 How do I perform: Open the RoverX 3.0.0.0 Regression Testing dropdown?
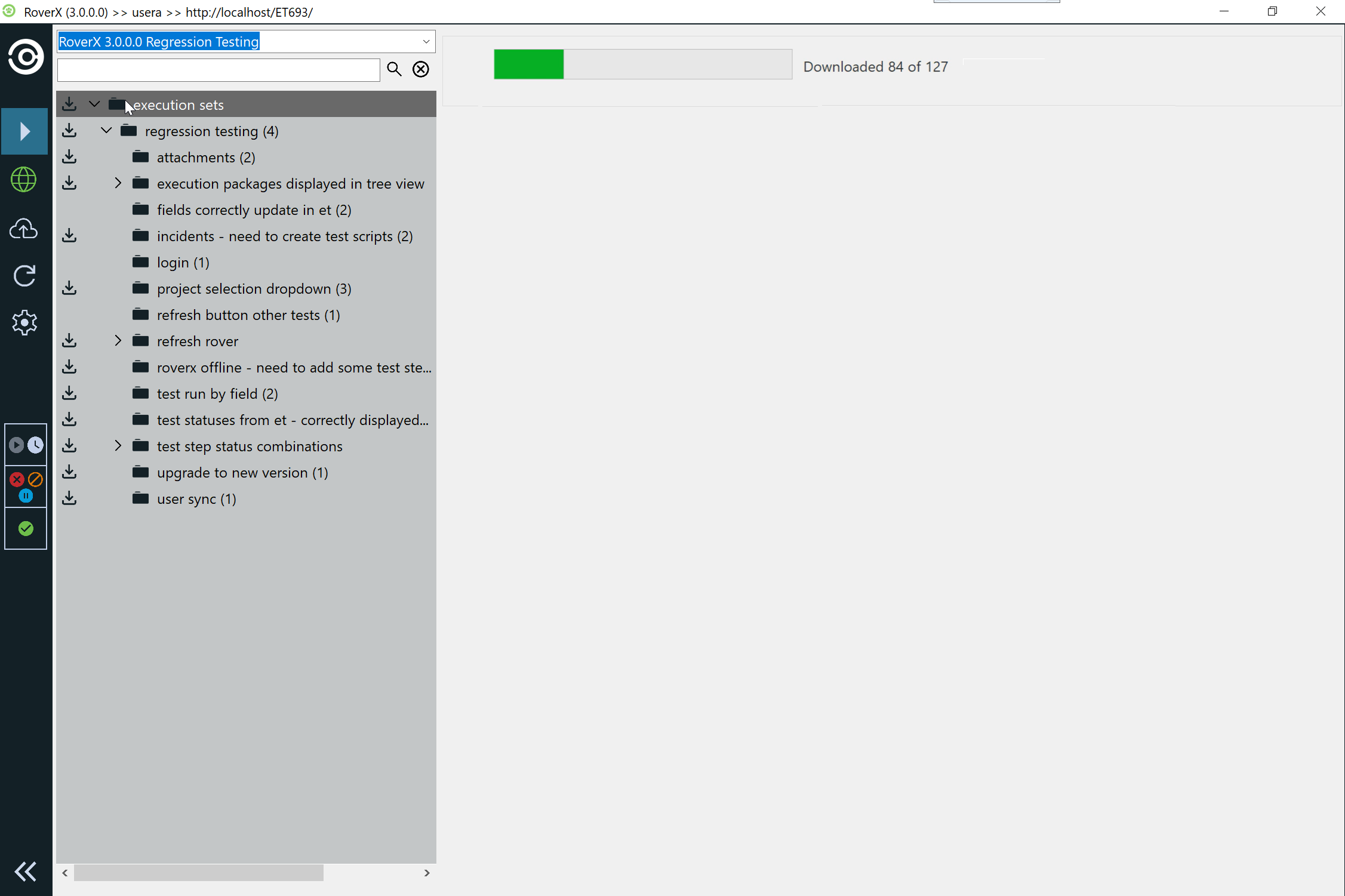click(426, 42)
